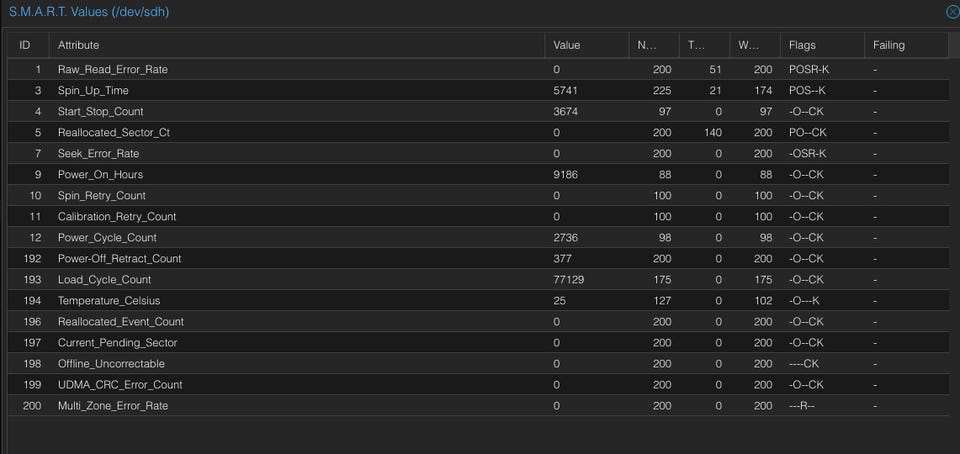Click the -O---K flags cell
This screenshot has width=960, height=454.
(x=804, y=300)
